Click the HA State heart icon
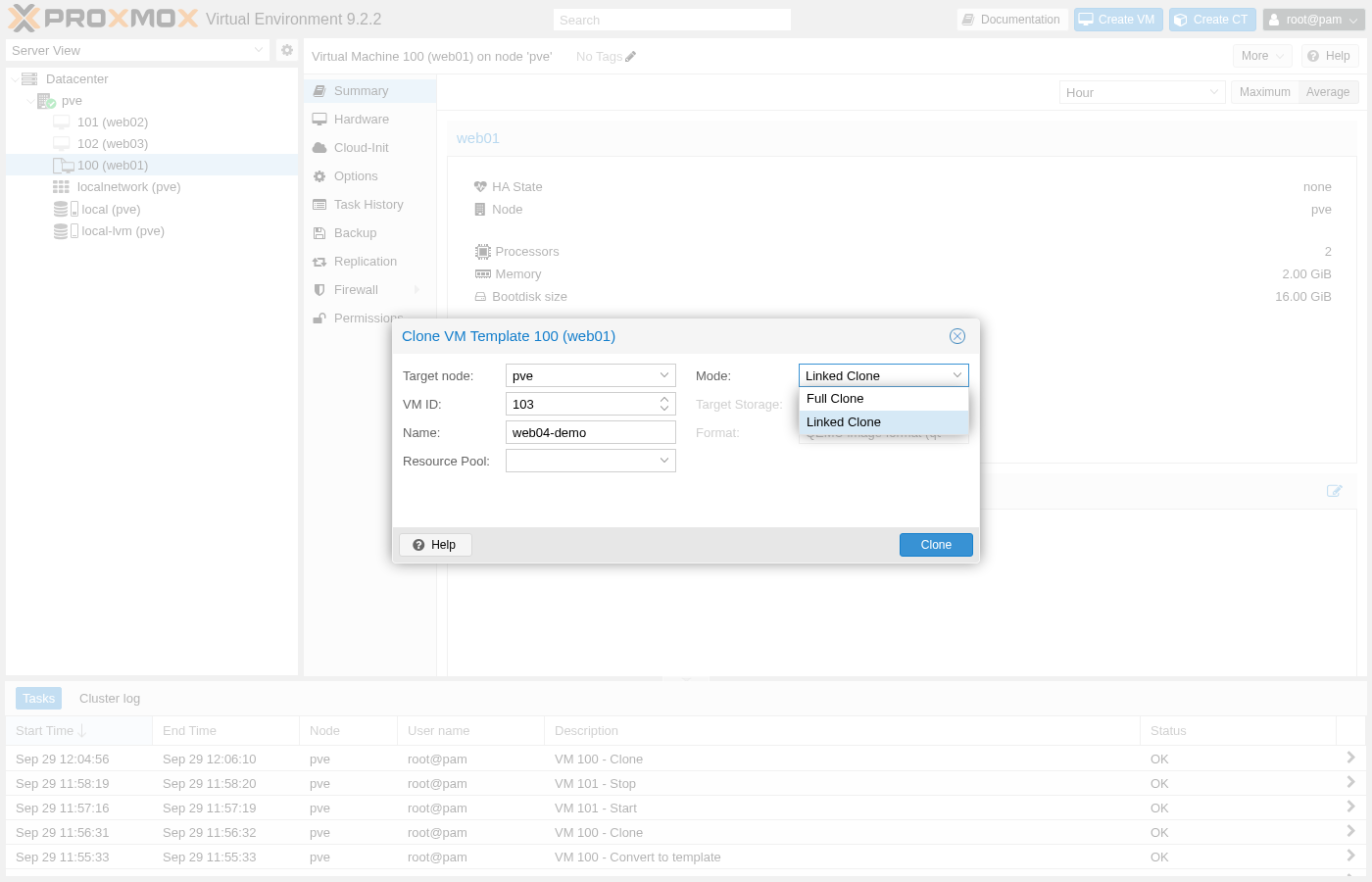This screenshot has width=1372, height=882. [x=480, y=187]
